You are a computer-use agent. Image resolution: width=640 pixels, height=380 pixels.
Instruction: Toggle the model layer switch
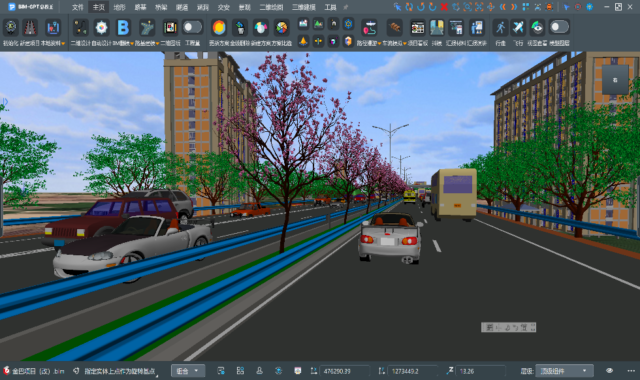click(559, 27)
